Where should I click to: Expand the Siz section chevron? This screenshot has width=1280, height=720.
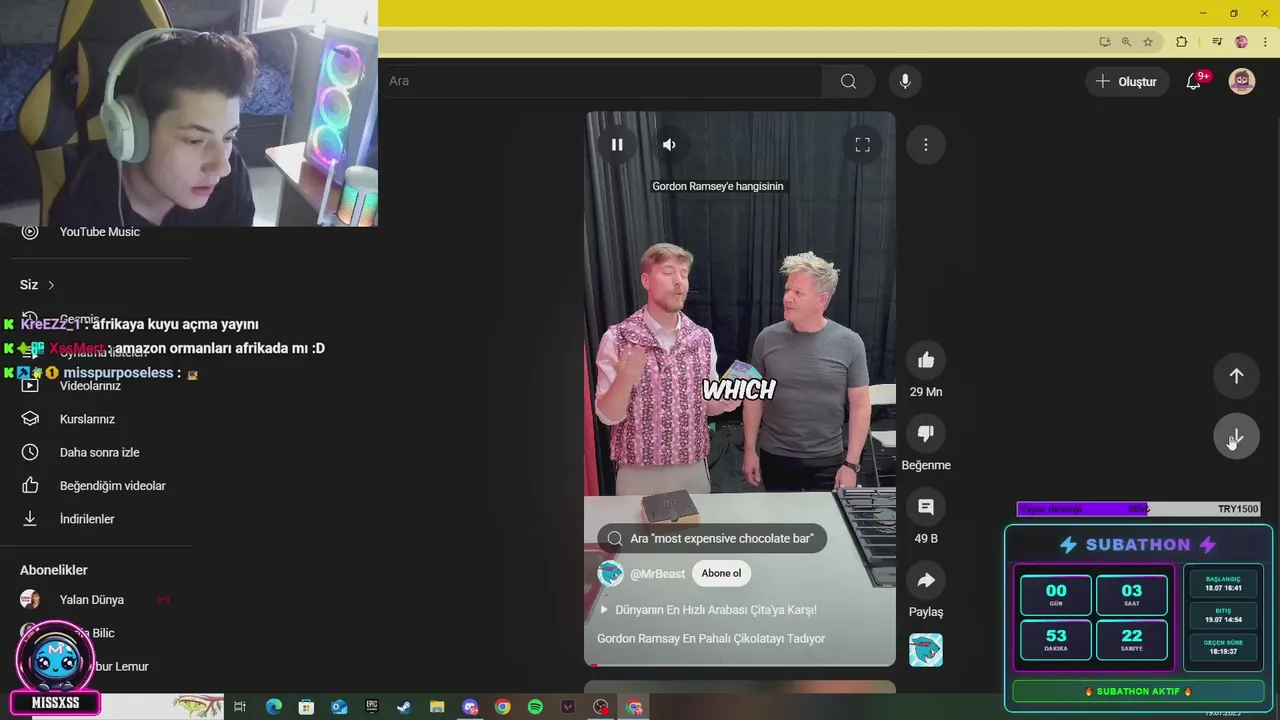coord(51,285)
